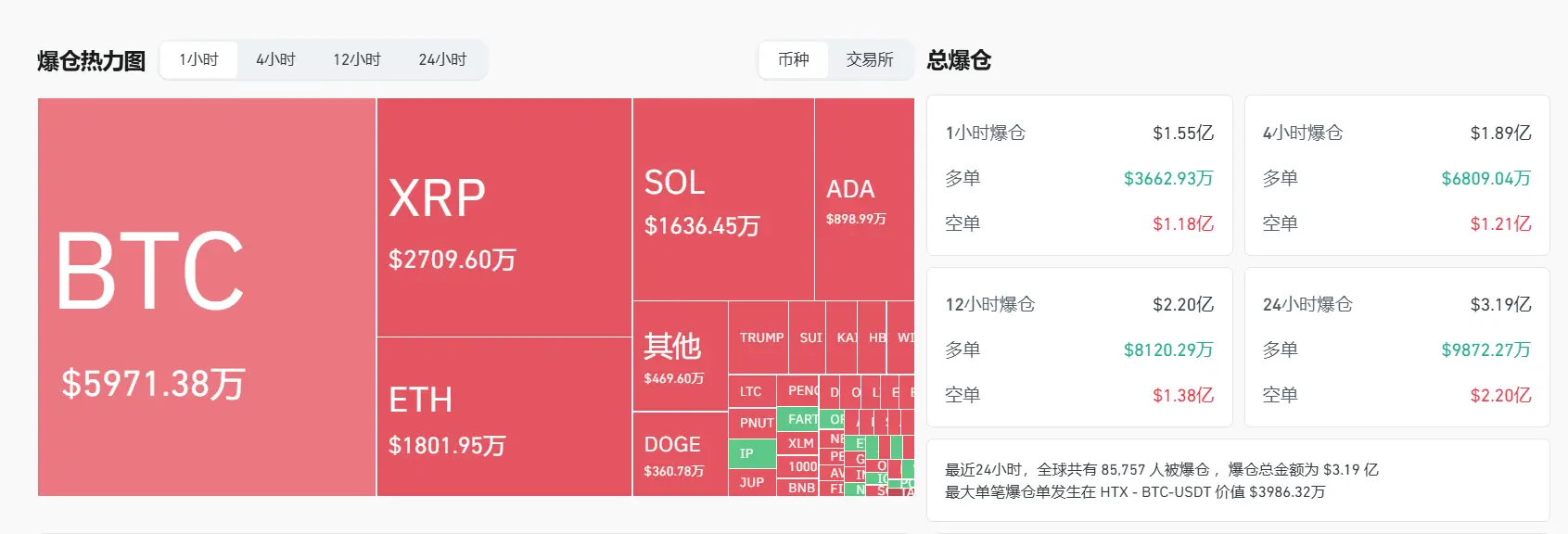Toggle view to 币种
Screen dimensions: 1568x534
(x=794, y=60)
